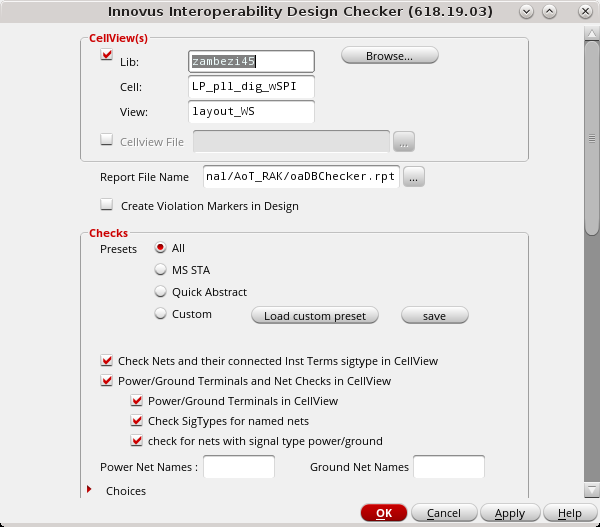The width and height of the screenshot is (600, 527).
Task: Enable Create Violation Markers in Design
Action: point(106,204)
